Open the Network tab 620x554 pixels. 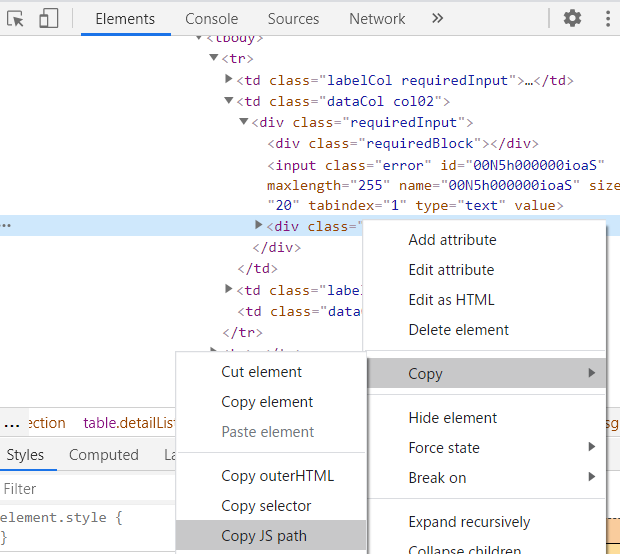[x=377, y=19]
